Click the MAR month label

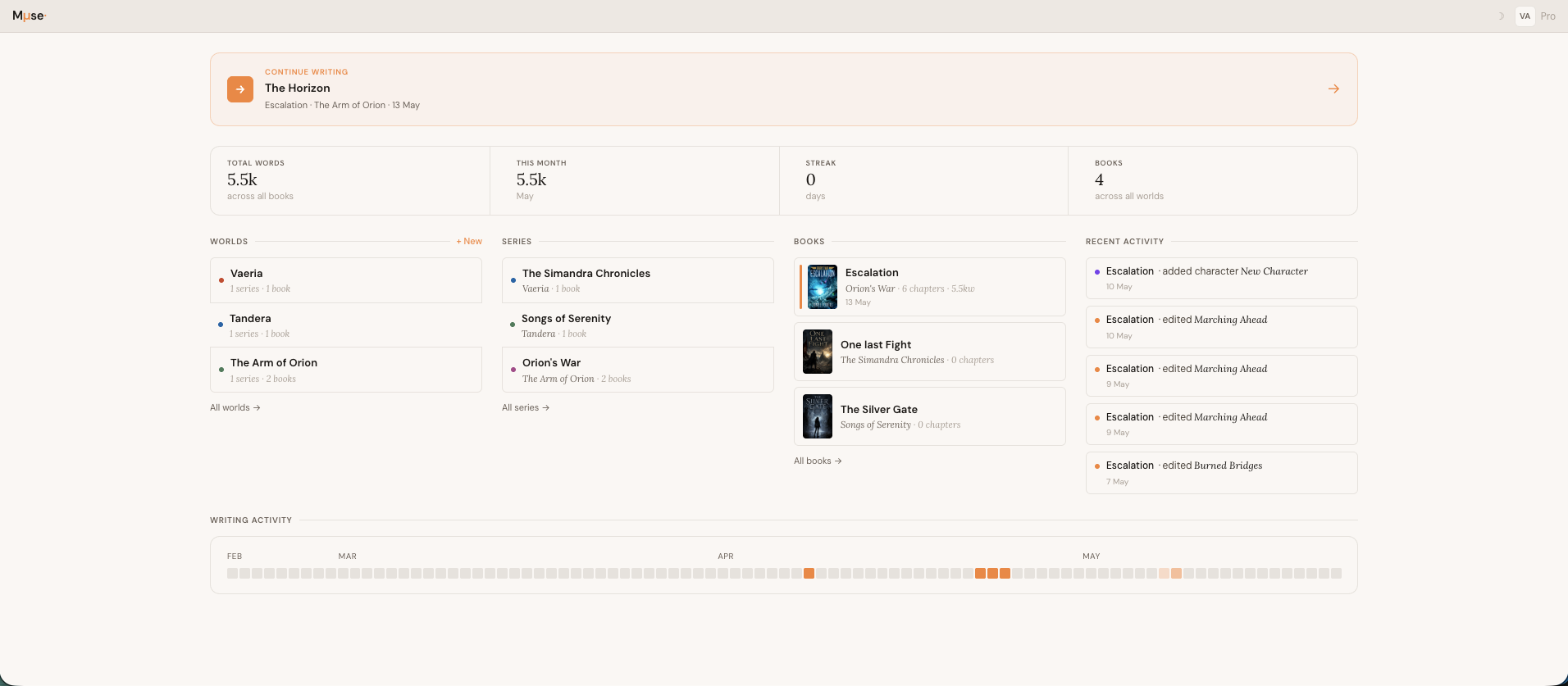pos(348,556)
